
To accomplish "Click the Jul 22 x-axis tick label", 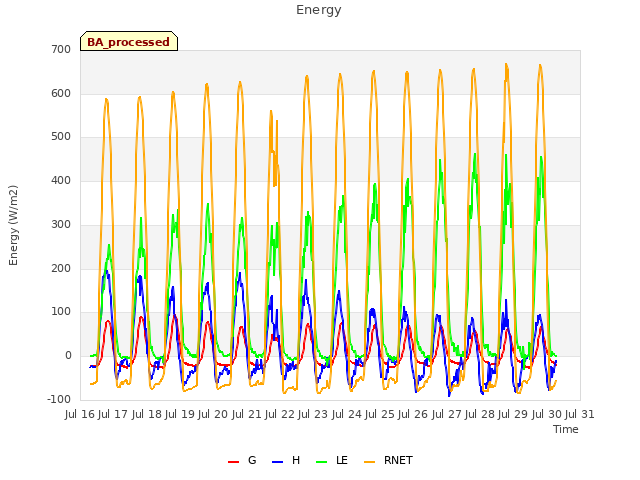I will pyautogui.click(x=279, y=415).
